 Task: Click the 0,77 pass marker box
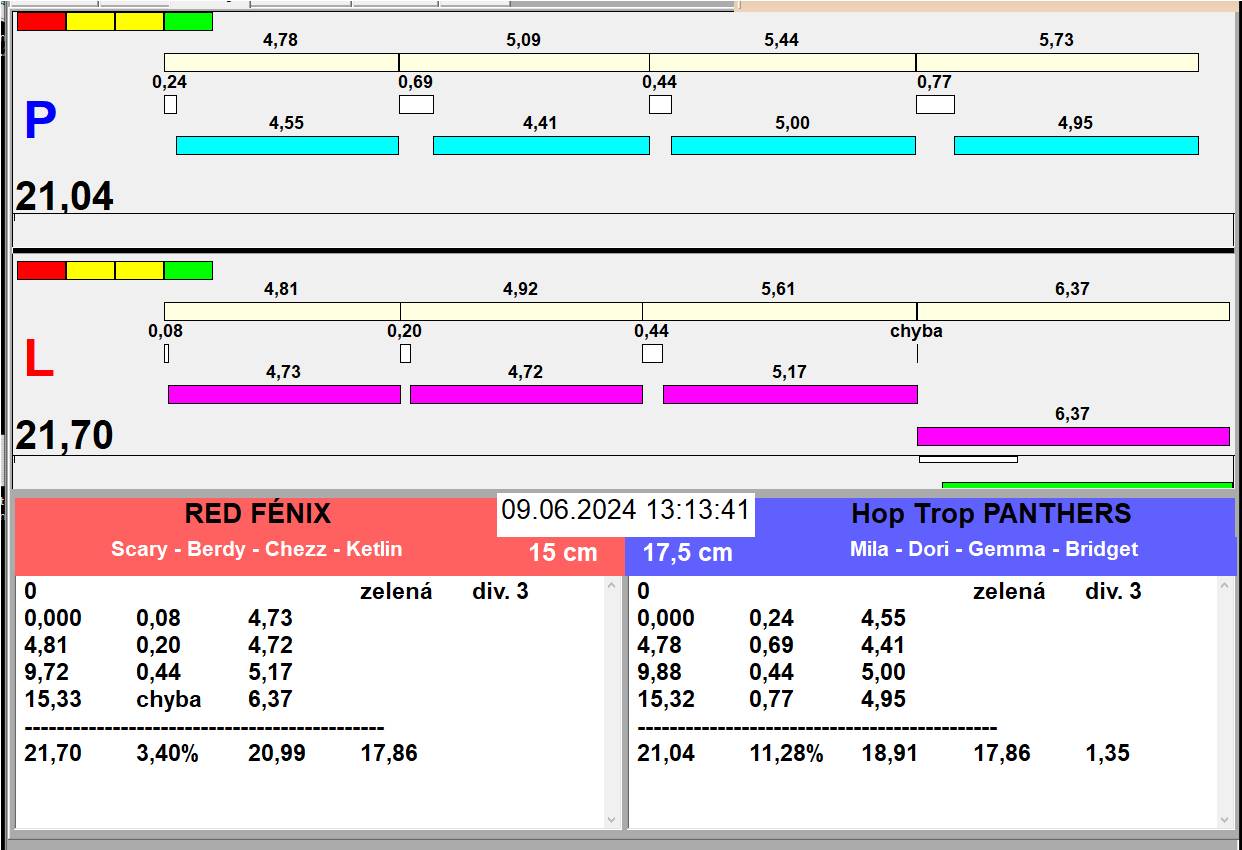(935, 104)
